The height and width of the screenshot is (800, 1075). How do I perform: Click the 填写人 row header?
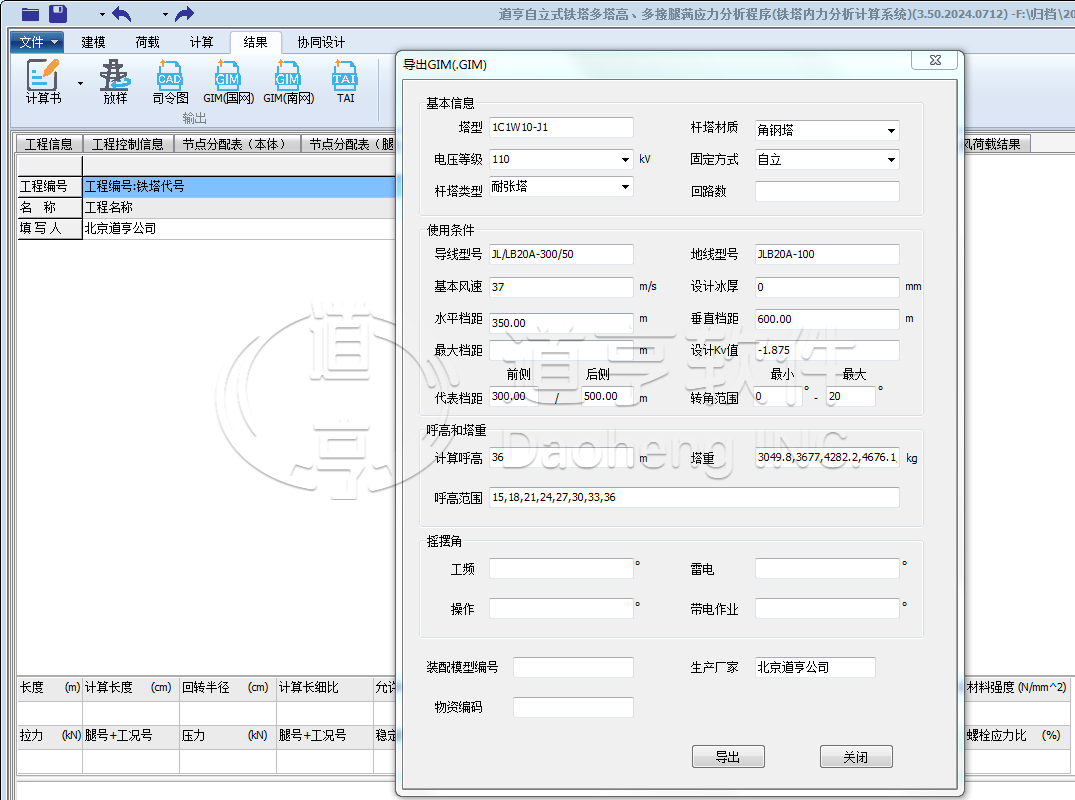coord(49,229)
